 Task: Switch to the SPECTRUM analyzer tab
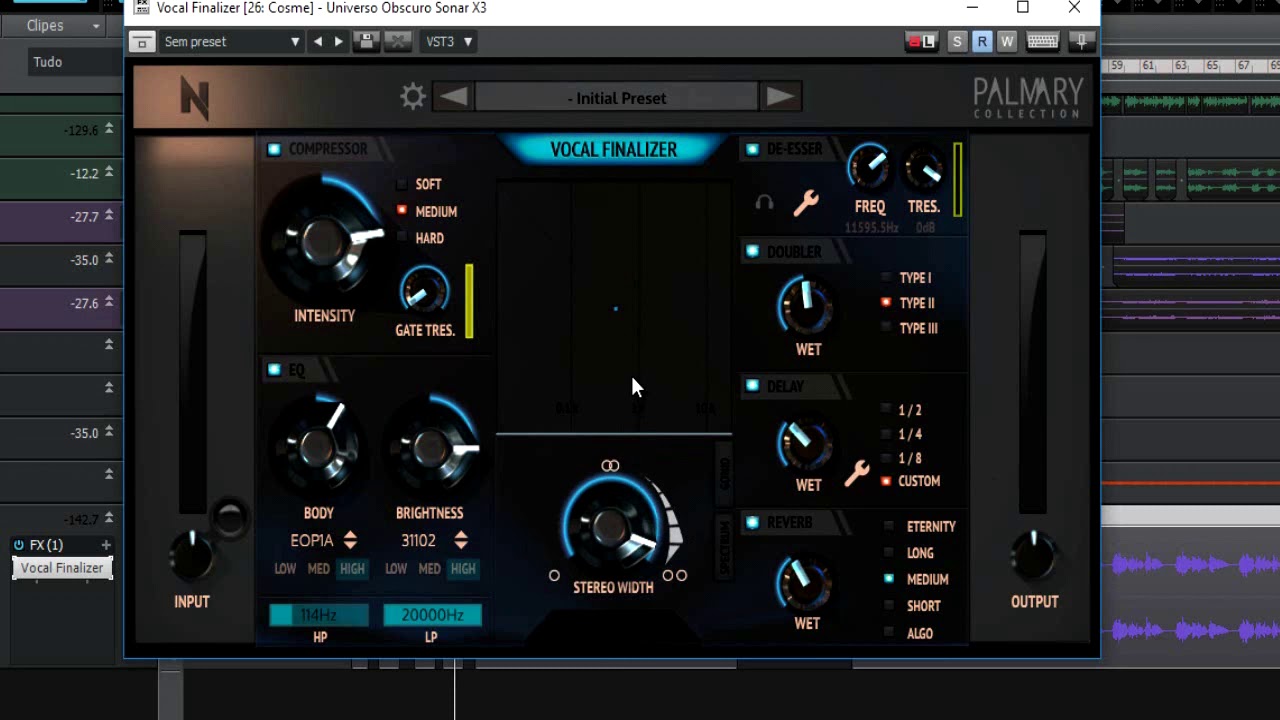(725, 548)
